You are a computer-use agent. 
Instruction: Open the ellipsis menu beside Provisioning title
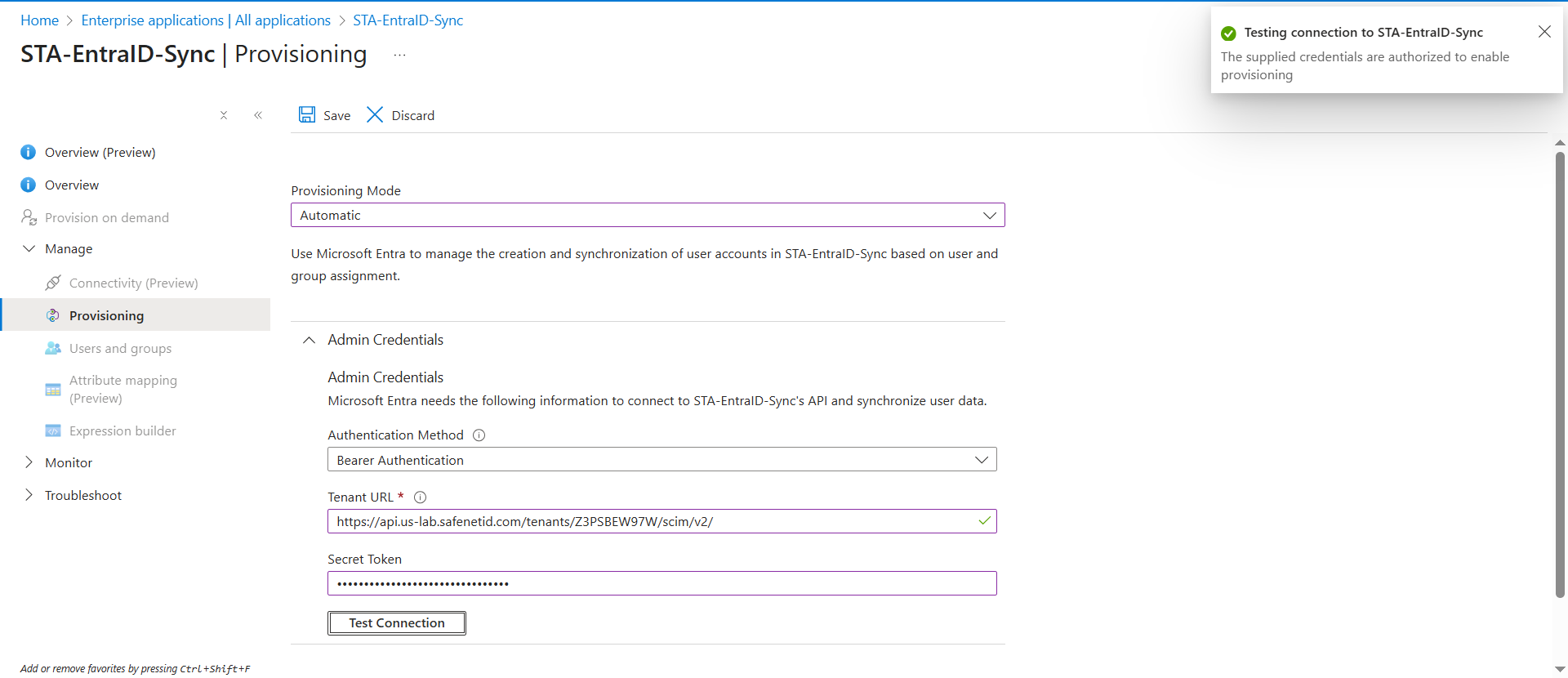[399, 55]
